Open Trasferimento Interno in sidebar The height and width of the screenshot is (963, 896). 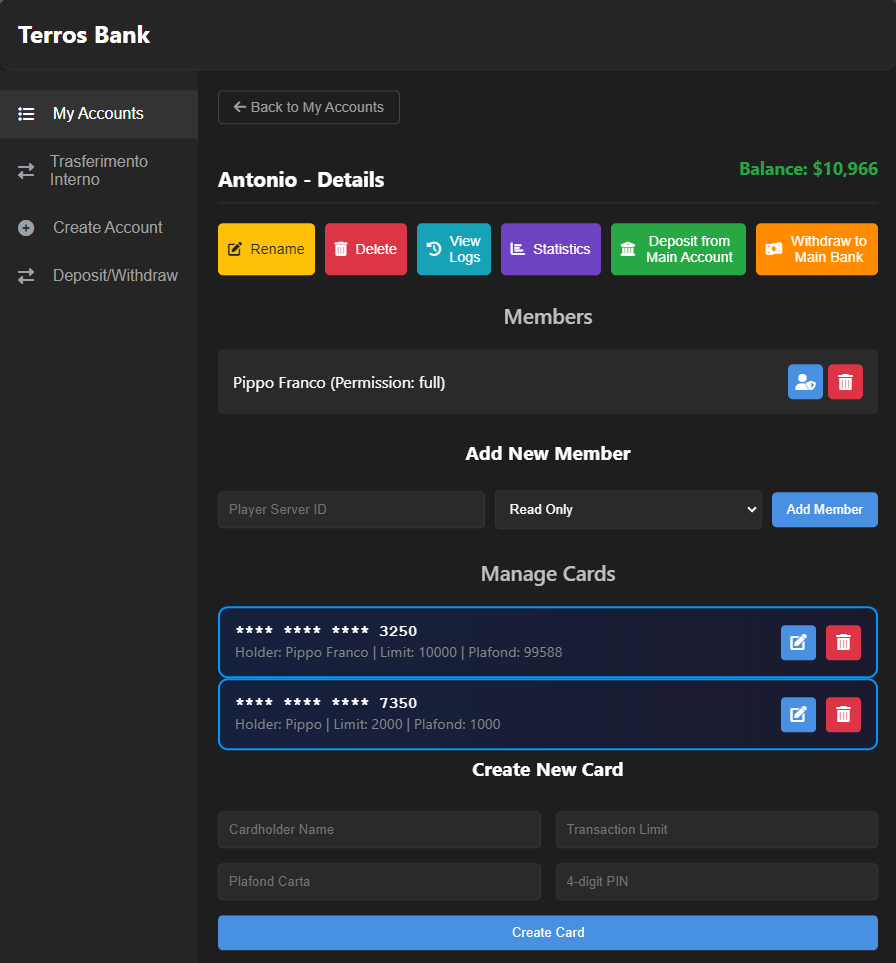[x=99, y=171]
